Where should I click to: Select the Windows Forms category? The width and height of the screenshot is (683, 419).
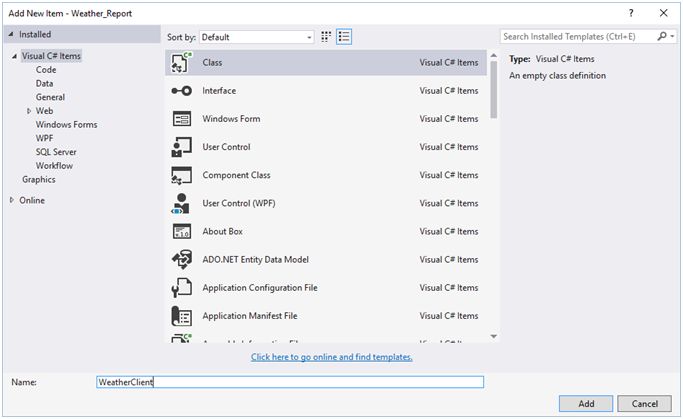click(67, 125)
